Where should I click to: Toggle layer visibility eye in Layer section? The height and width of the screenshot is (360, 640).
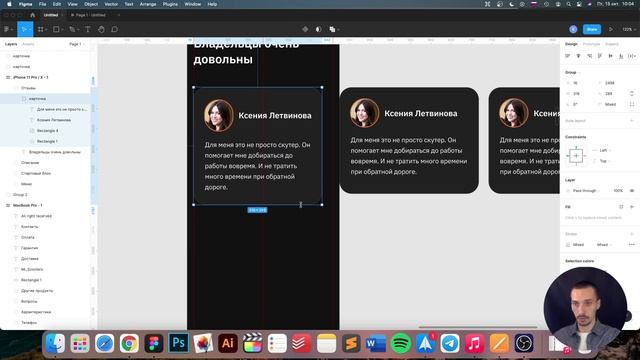click(632, 191)
